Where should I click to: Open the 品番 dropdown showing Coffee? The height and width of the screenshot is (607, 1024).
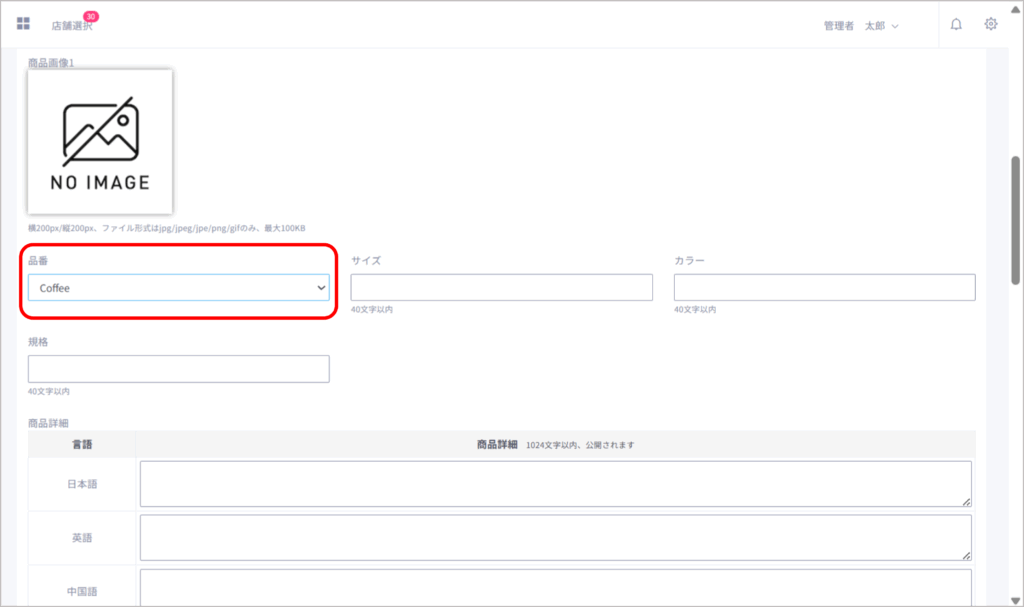point(178,288)
